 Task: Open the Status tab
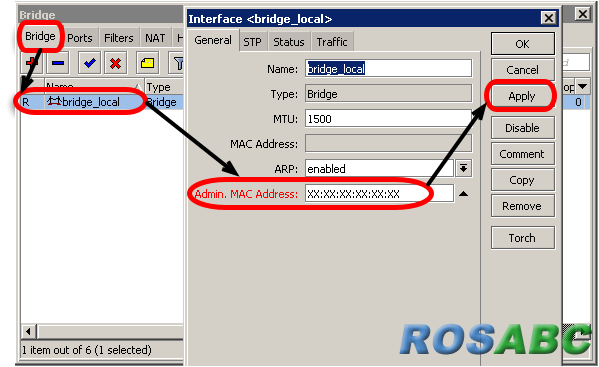pyautogui.click(x=289, y=42)
